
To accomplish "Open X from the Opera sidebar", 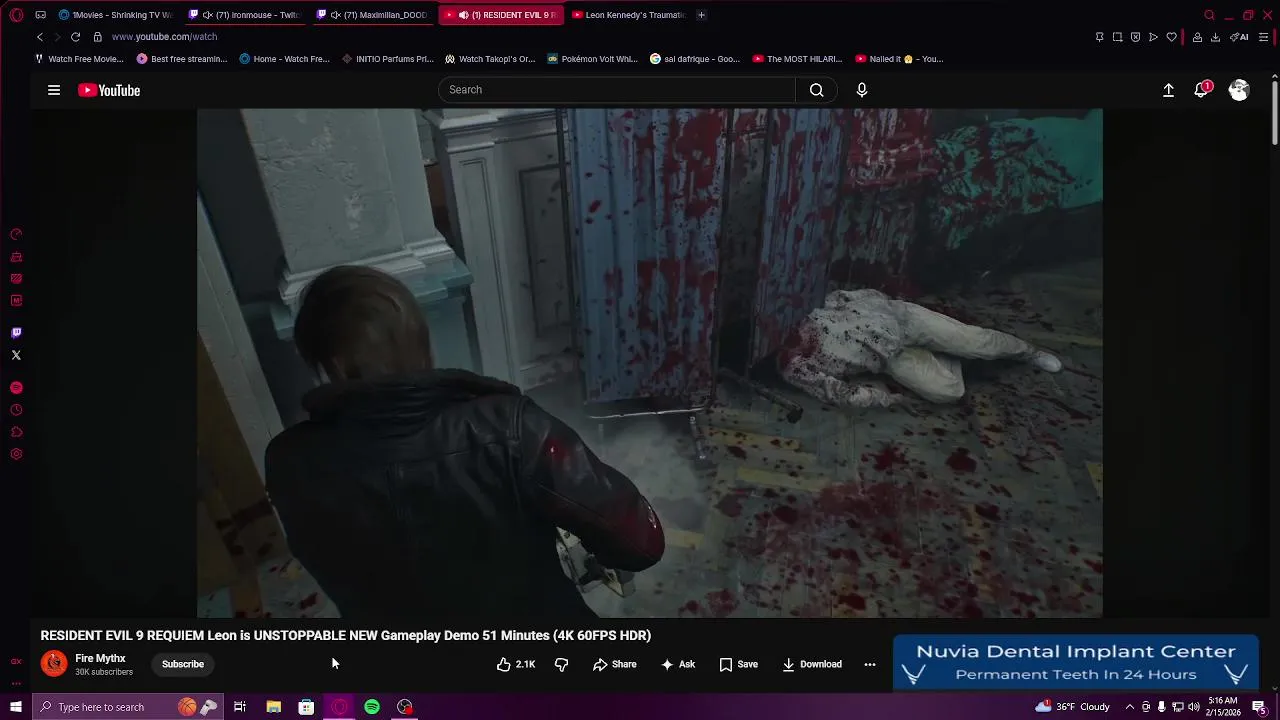I will (16, 355).
